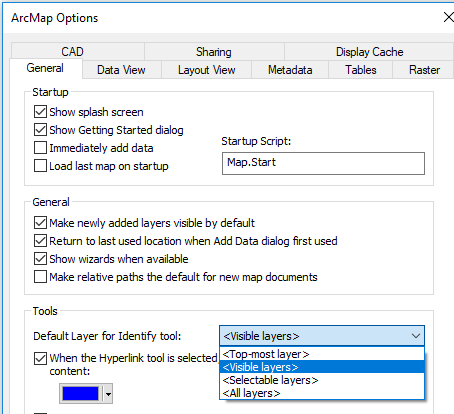Open the color swatch dropdown arrow
Image resolution: width=454 pixels, height=414 pixels.
click(x=108, y=394)
